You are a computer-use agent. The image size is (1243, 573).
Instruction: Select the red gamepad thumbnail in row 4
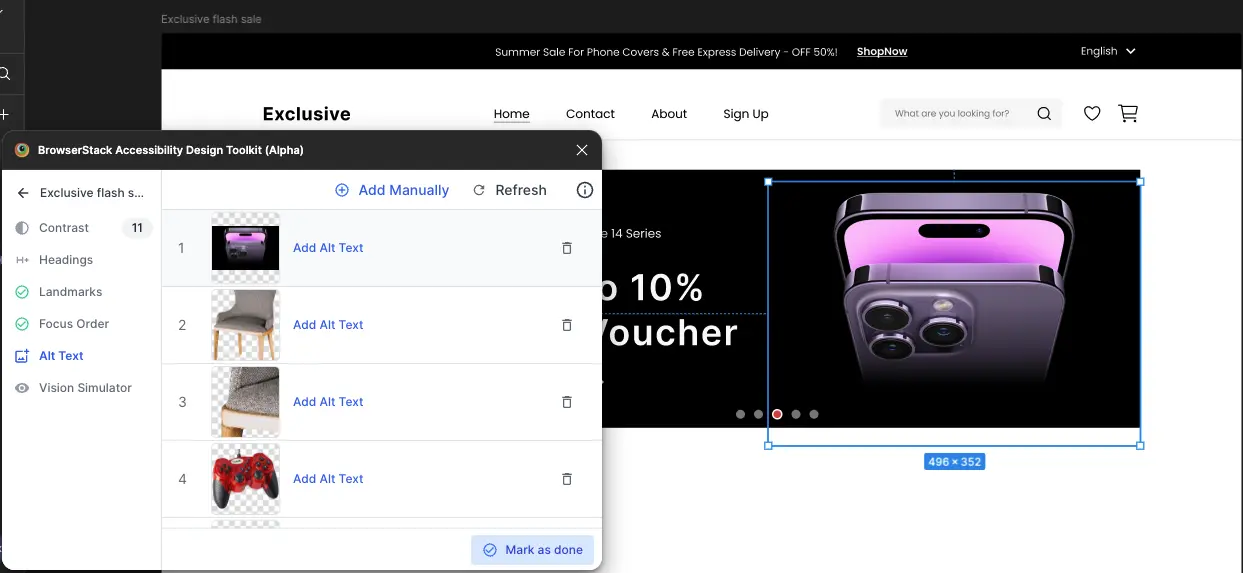coord(245,479)
